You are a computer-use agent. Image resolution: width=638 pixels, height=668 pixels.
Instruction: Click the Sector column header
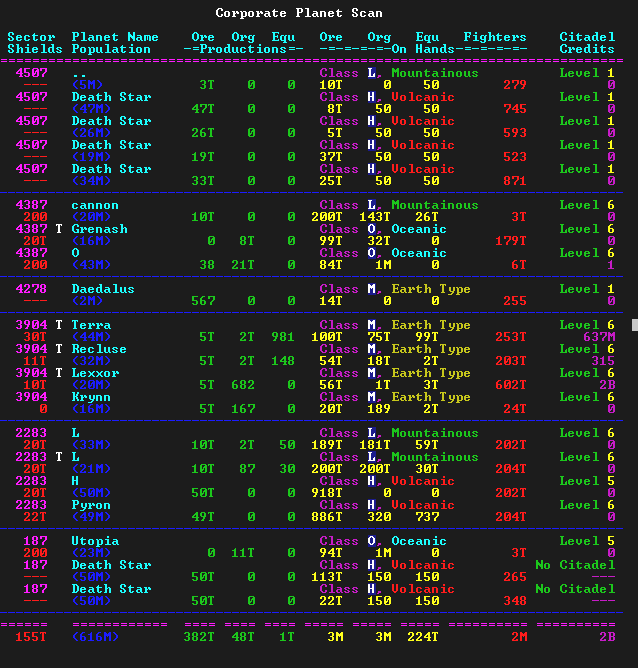pyautogui.click(x=31, y=37)
